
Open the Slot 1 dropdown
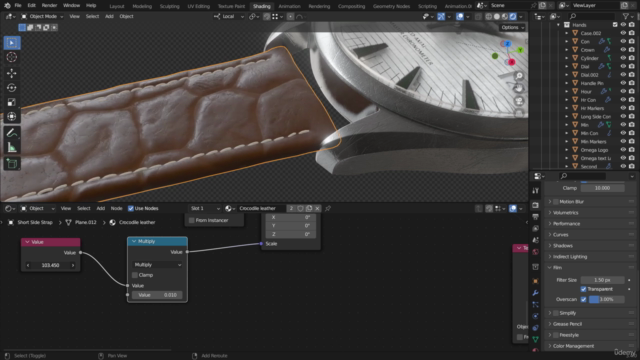point(204,208)
